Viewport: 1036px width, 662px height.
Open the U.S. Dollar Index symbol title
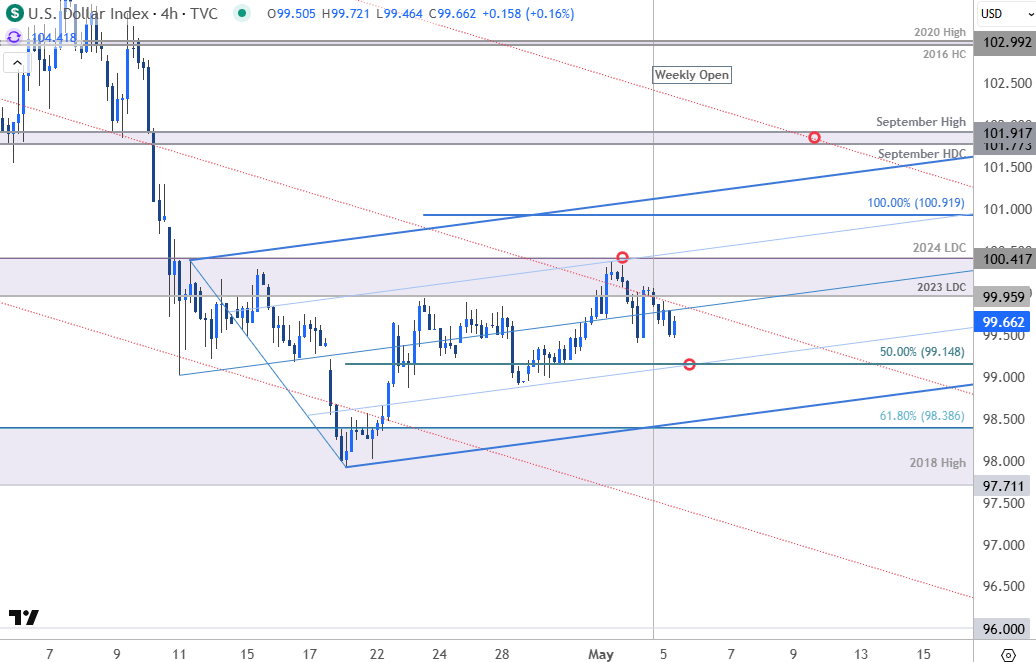click(x=123, y=13)
